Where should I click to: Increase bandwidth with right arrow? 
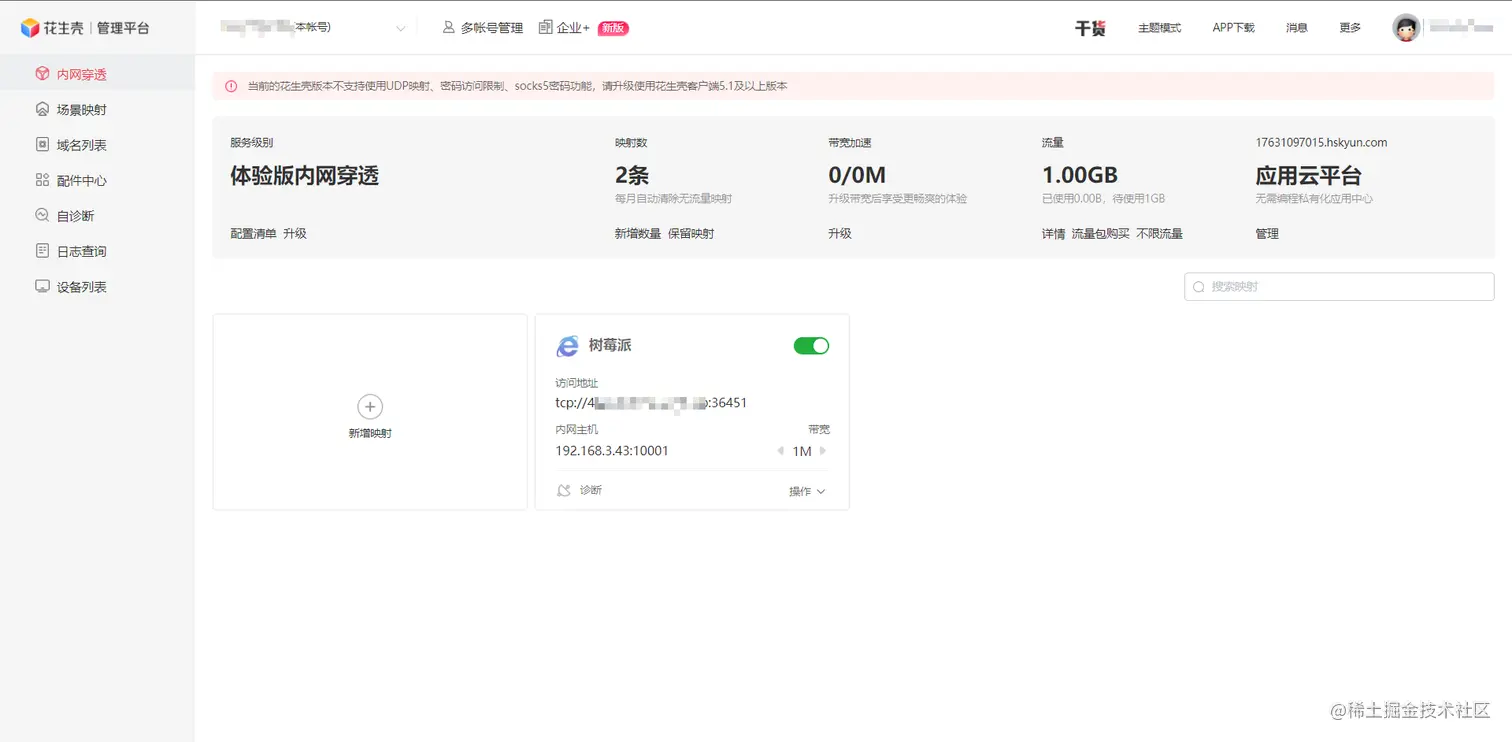pos(823,451)
